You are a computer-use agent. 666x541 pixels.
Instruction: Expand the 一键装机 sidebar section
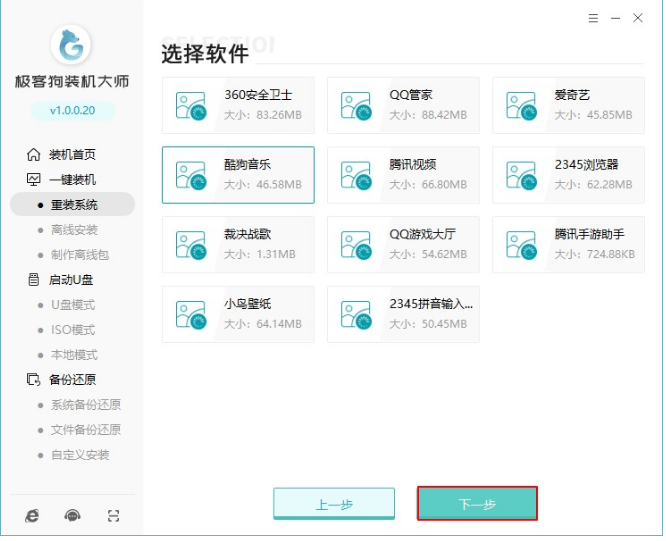click(x=72, y=179)
